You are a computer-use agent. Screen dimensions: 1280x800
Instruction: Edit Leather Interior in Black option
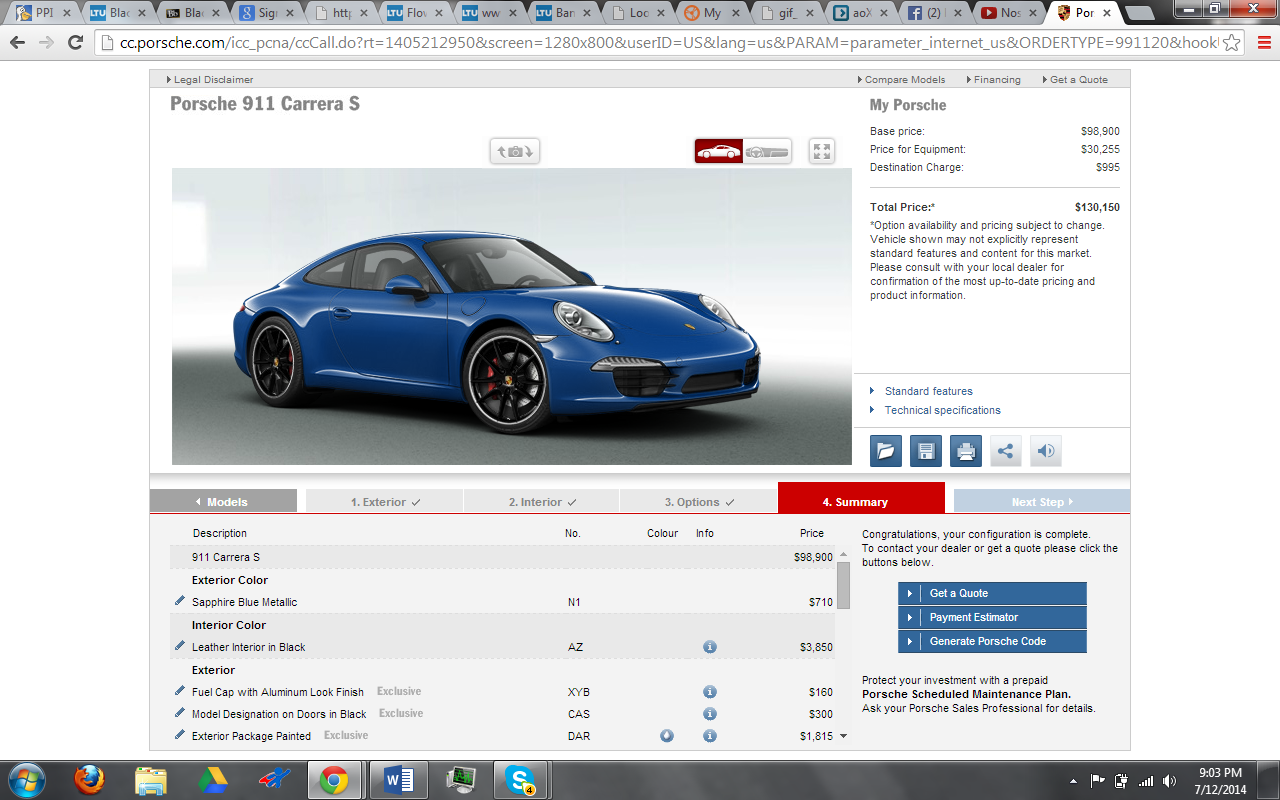(180, 646)
